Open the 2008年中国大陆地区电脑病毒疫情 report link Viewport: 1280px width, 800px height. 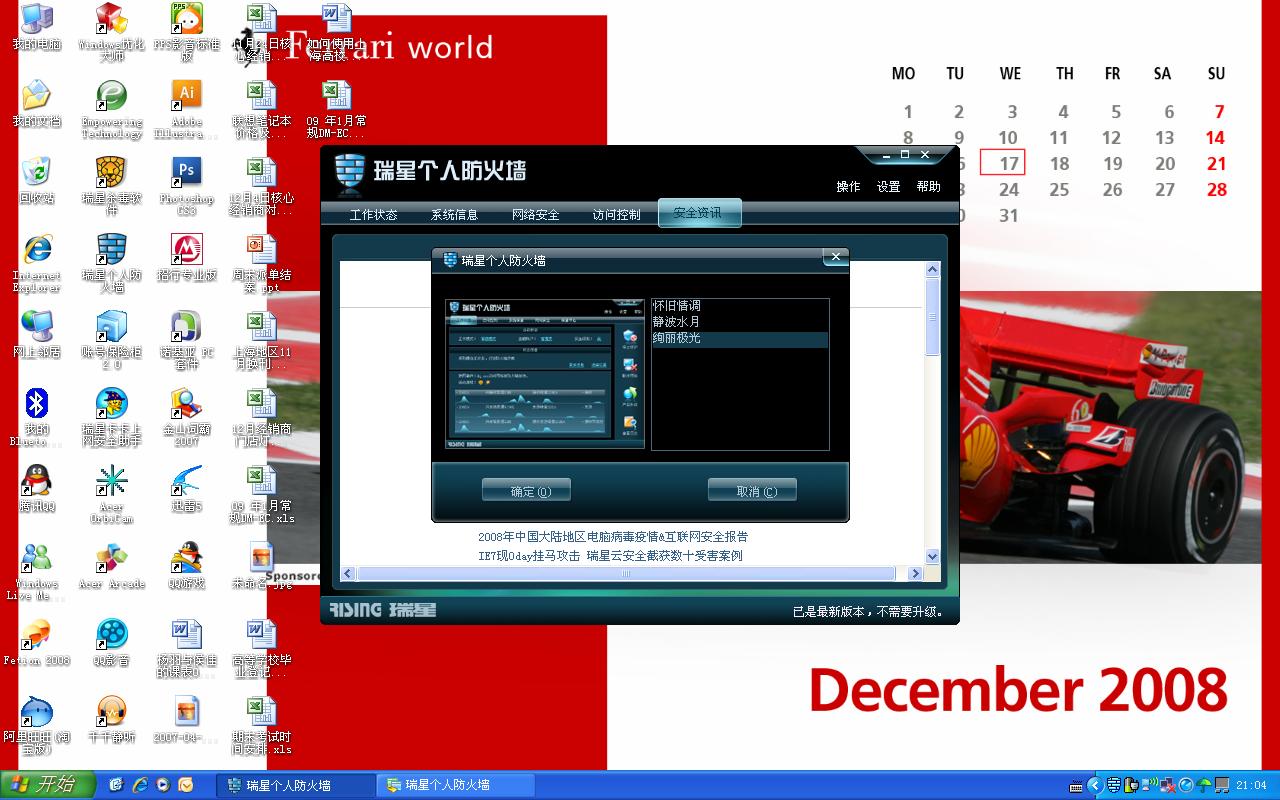point(613,537)
